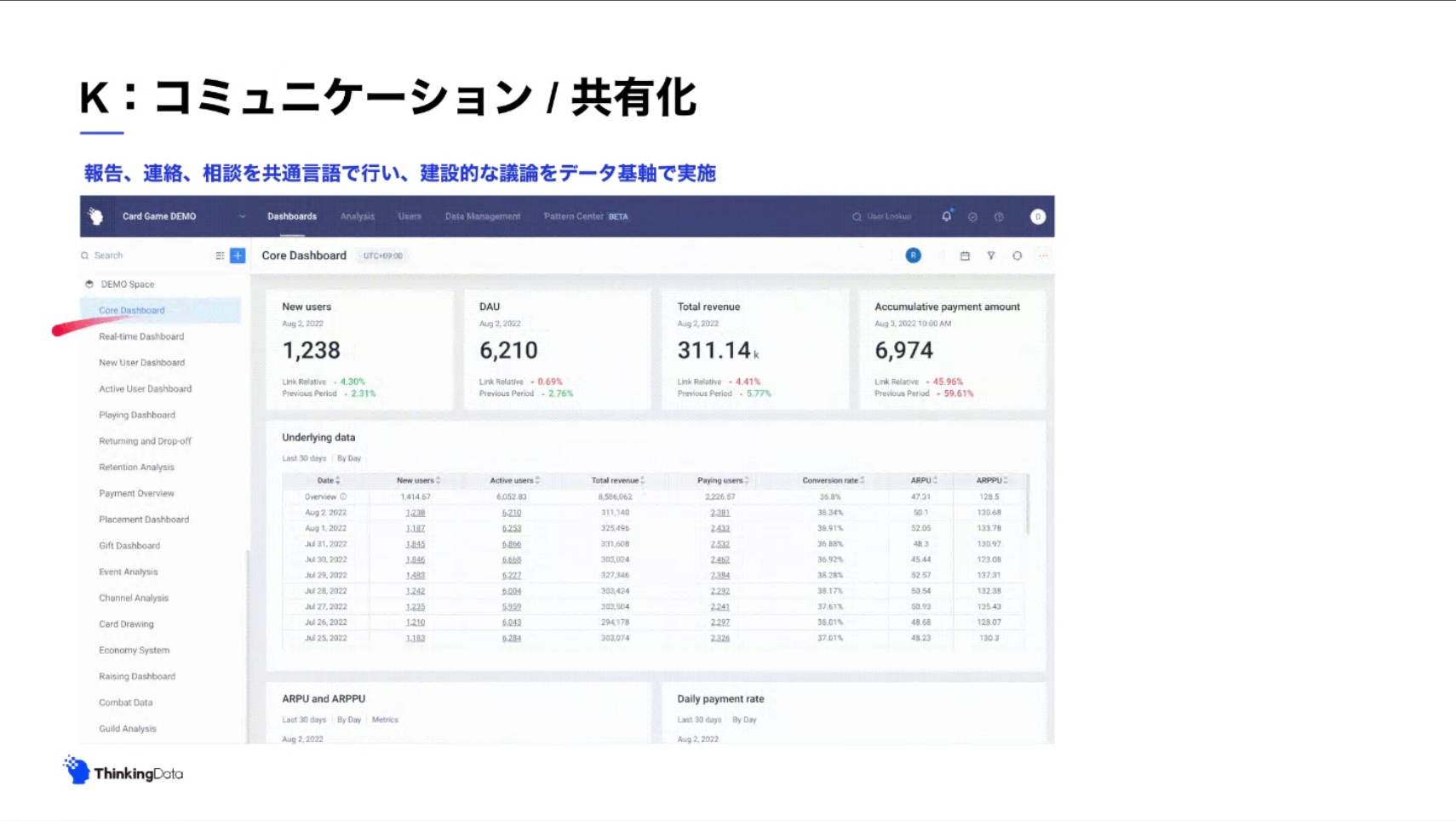Click the sidebar search magnifier icon
The height and width of the screenshot is (821, 1456).
(x=85, y=255)
